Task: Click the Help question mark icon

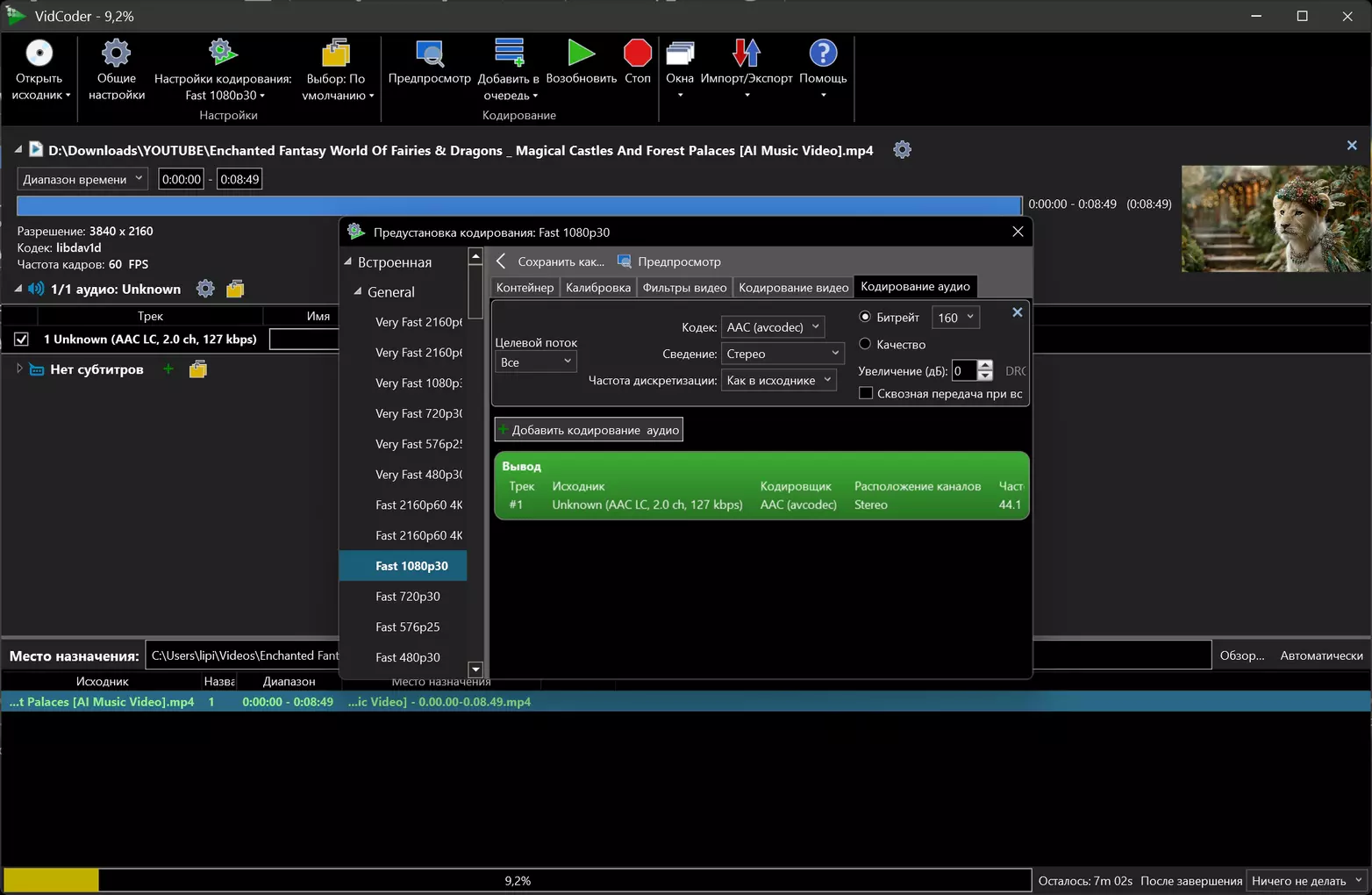Action: (823, 54)
